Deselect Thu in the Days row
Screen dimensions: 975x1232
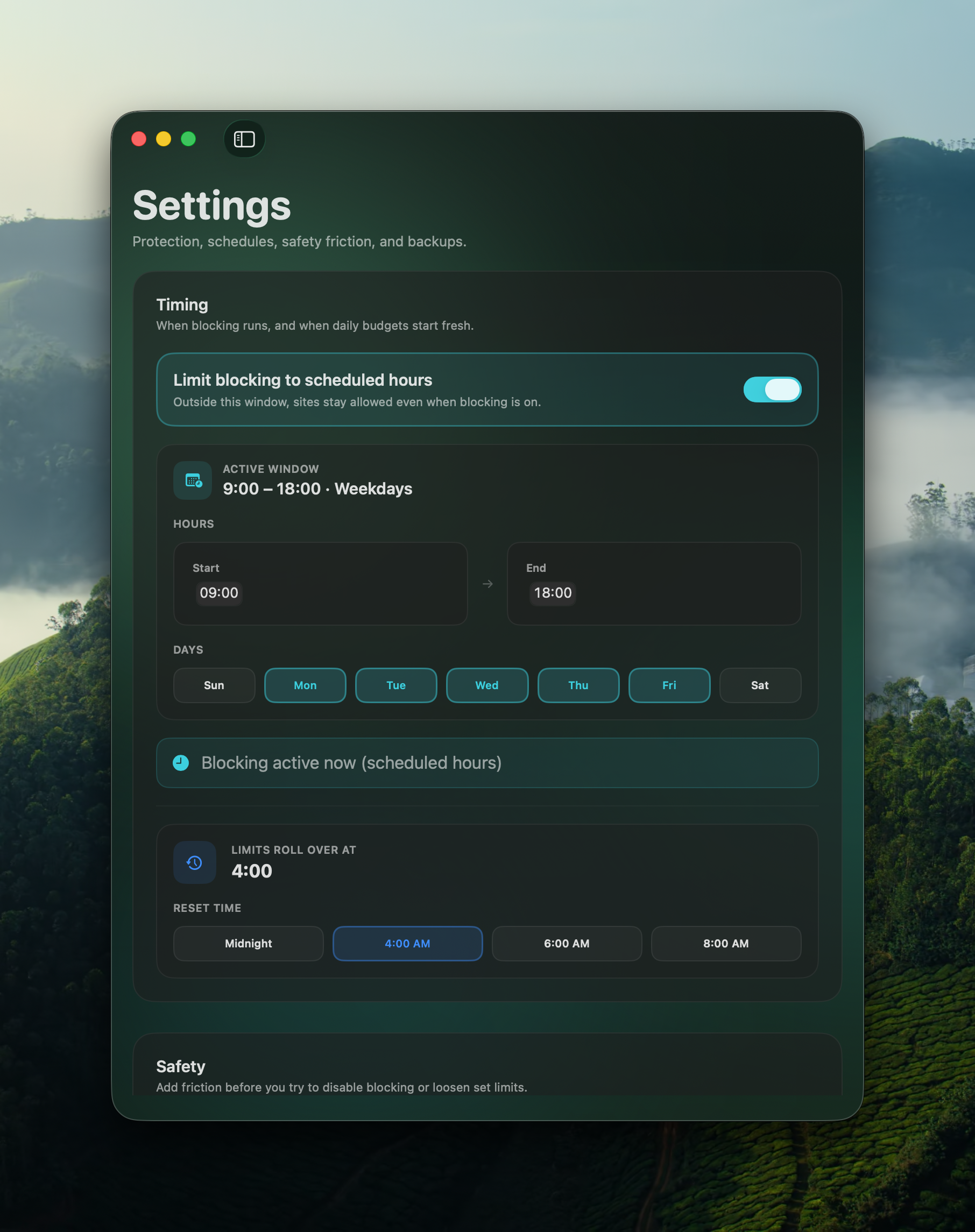tap(578, 685)
